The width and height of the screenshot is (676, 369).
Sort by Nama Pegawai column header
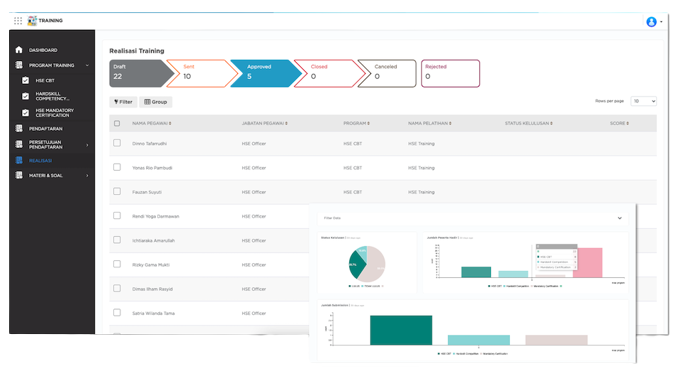click(151, 123)
